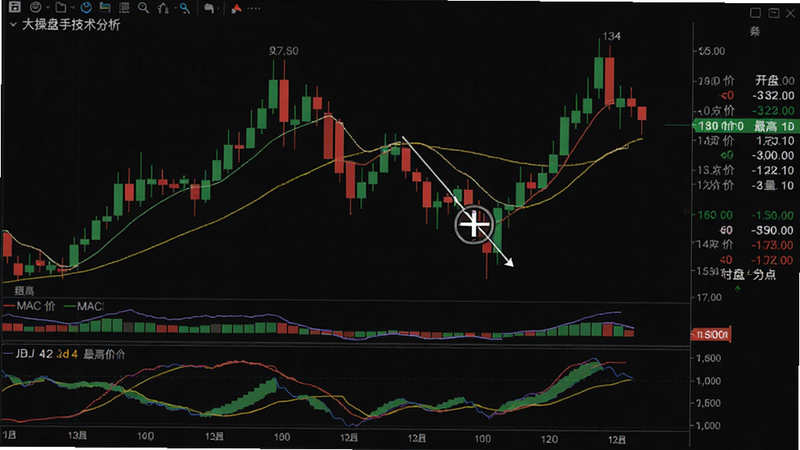Viewport: 800px width, 450px height.
Task: Click the 27.50 high price label
Action: click(x=284, y=51)
